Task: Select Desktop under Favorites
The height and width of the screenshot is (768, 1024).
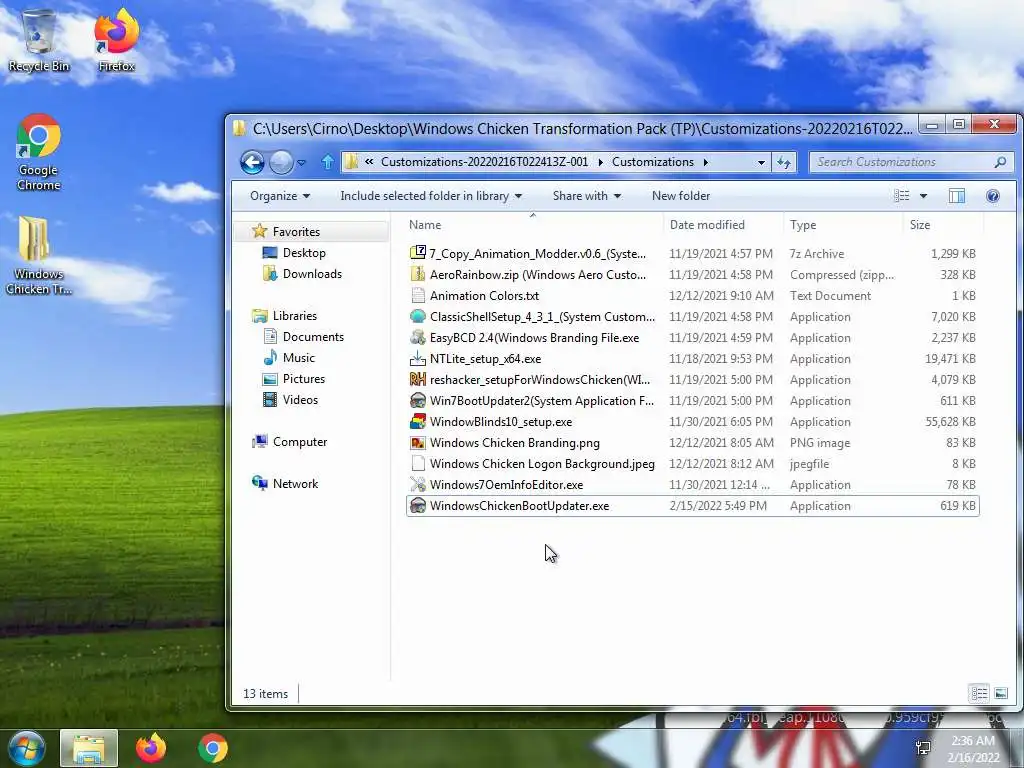Action: tap(304, 253)
